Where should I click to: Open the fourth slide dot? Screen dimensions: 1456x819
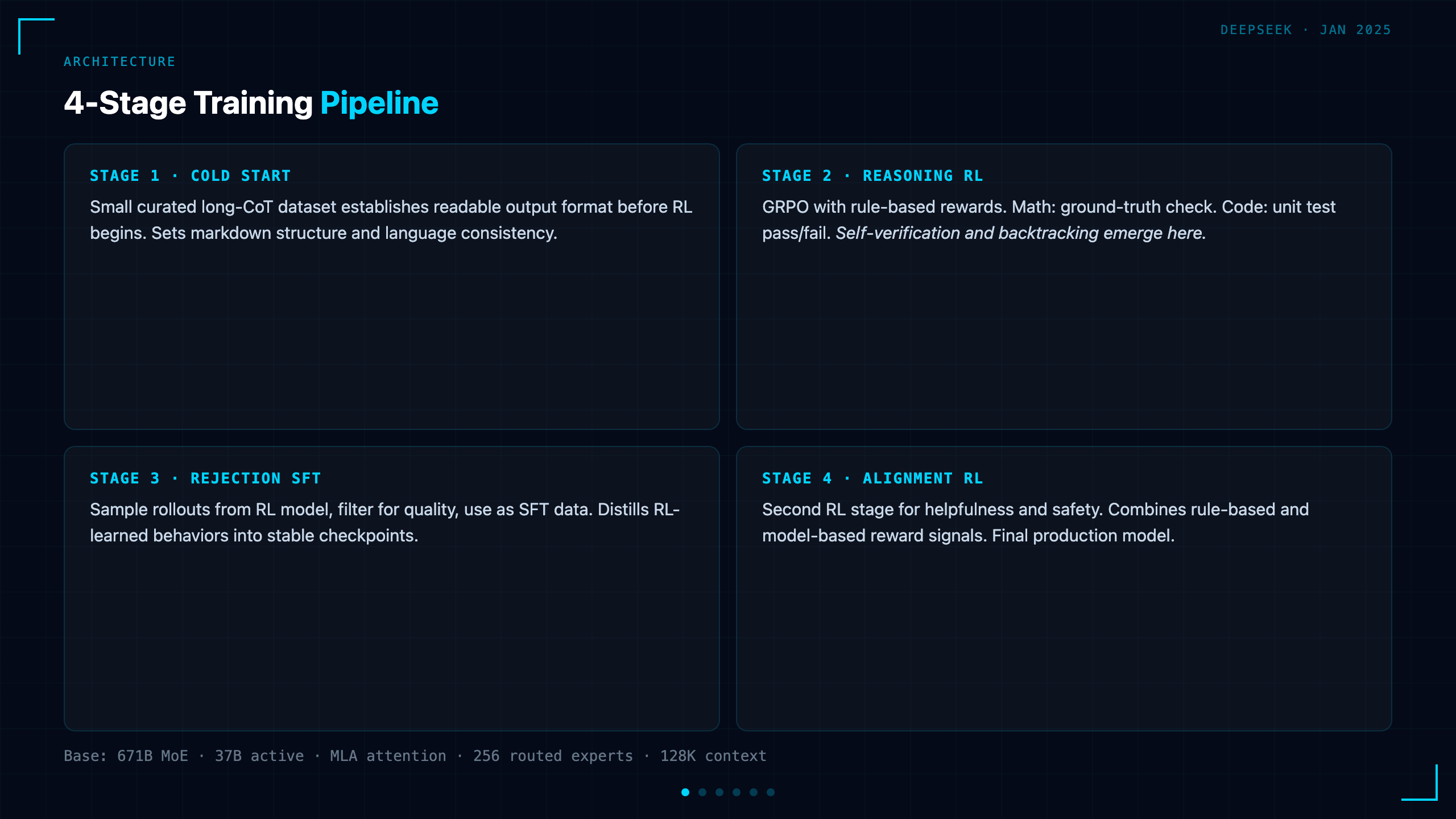point(737,792)
